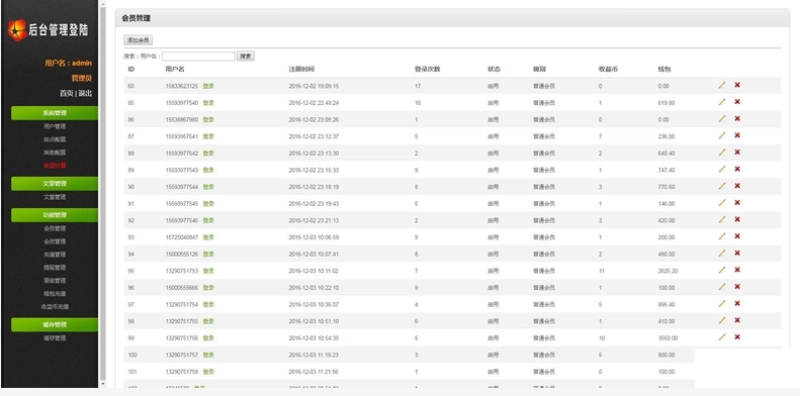This screenshot has width=800, height=396.
Task: Focus the 用户名 search input field
Action: pos(198,56)
